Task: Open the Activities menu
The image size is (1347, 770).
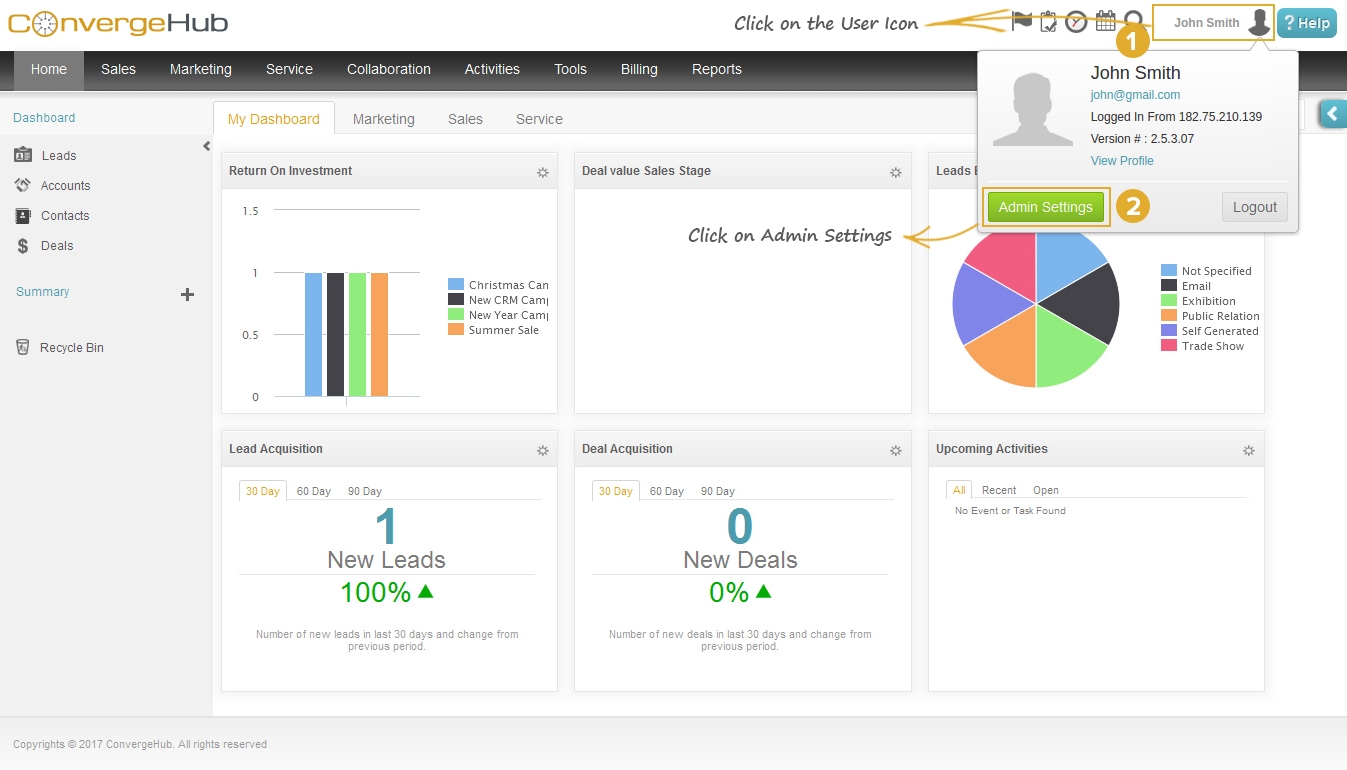Action: (x=492, y=69)
